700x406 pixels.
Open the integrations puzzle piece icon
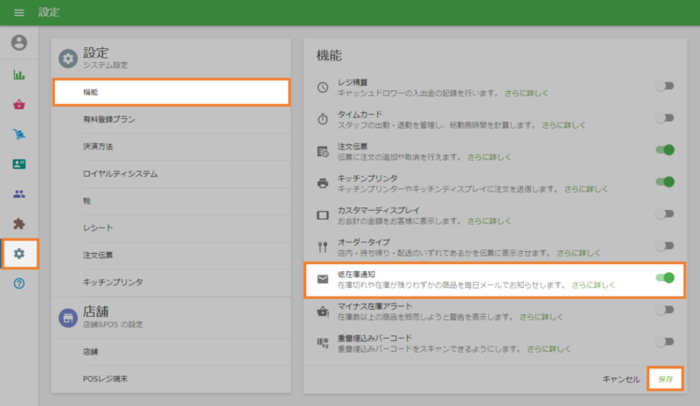(x=18, y=224)
